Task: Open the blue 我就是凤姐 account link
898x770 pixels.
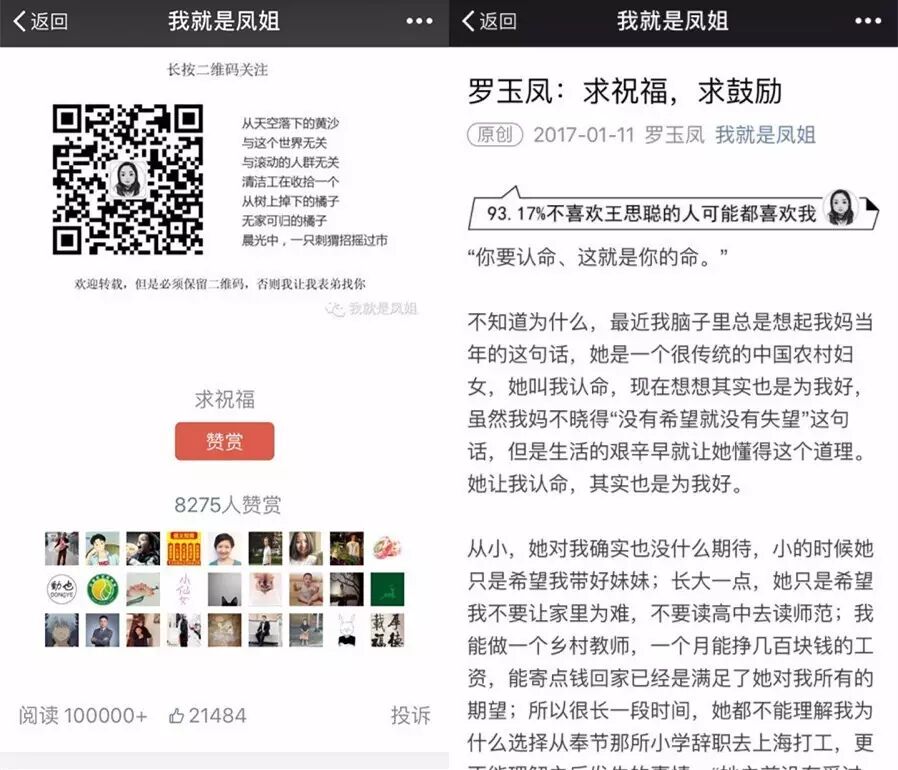Action: coord(765,135)
